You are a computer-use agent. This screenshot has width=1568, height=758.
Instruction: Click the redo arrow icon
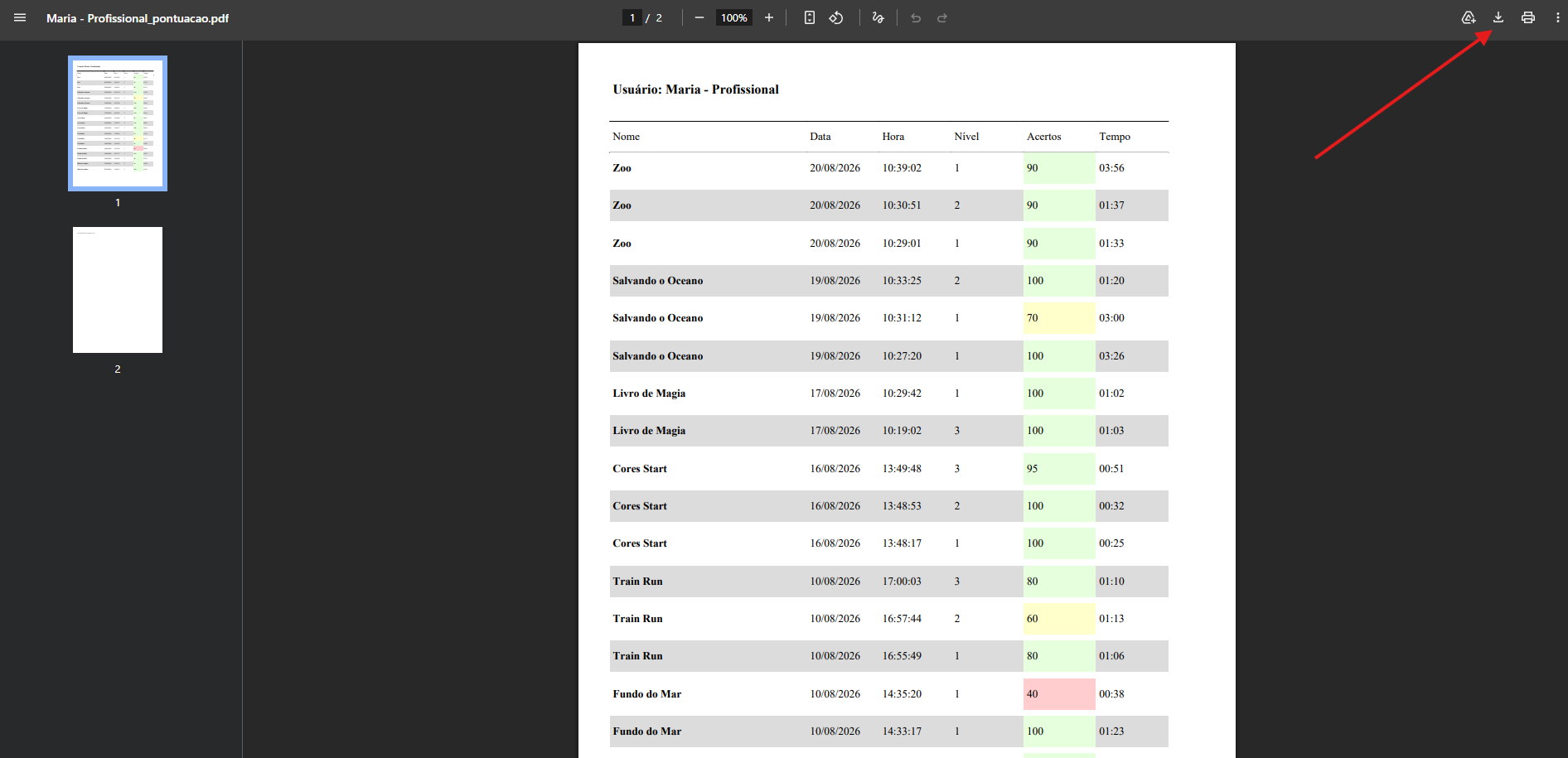(942, 17)
